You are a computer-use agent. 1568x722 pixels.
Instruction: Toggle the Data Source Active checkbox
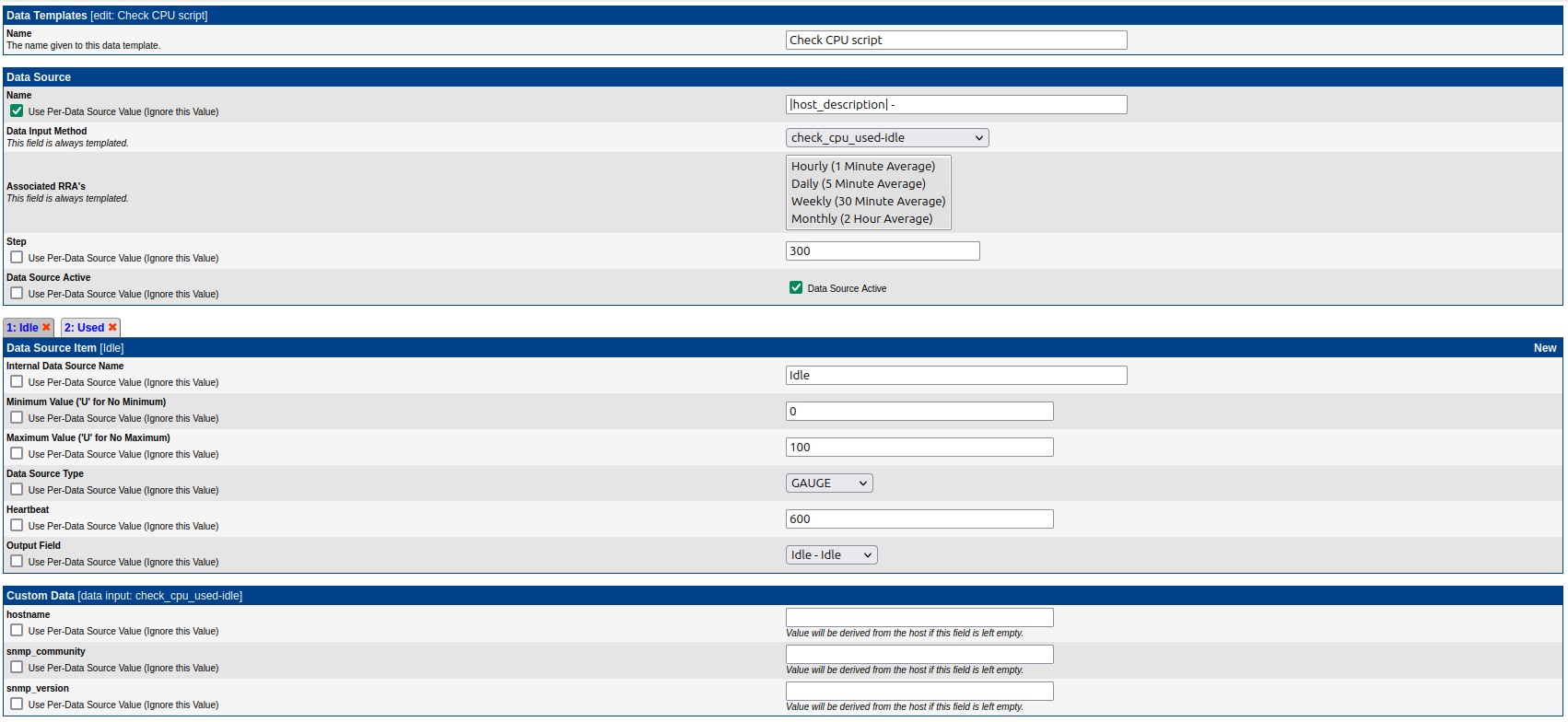pyautogui.click(x=796, y=287)
